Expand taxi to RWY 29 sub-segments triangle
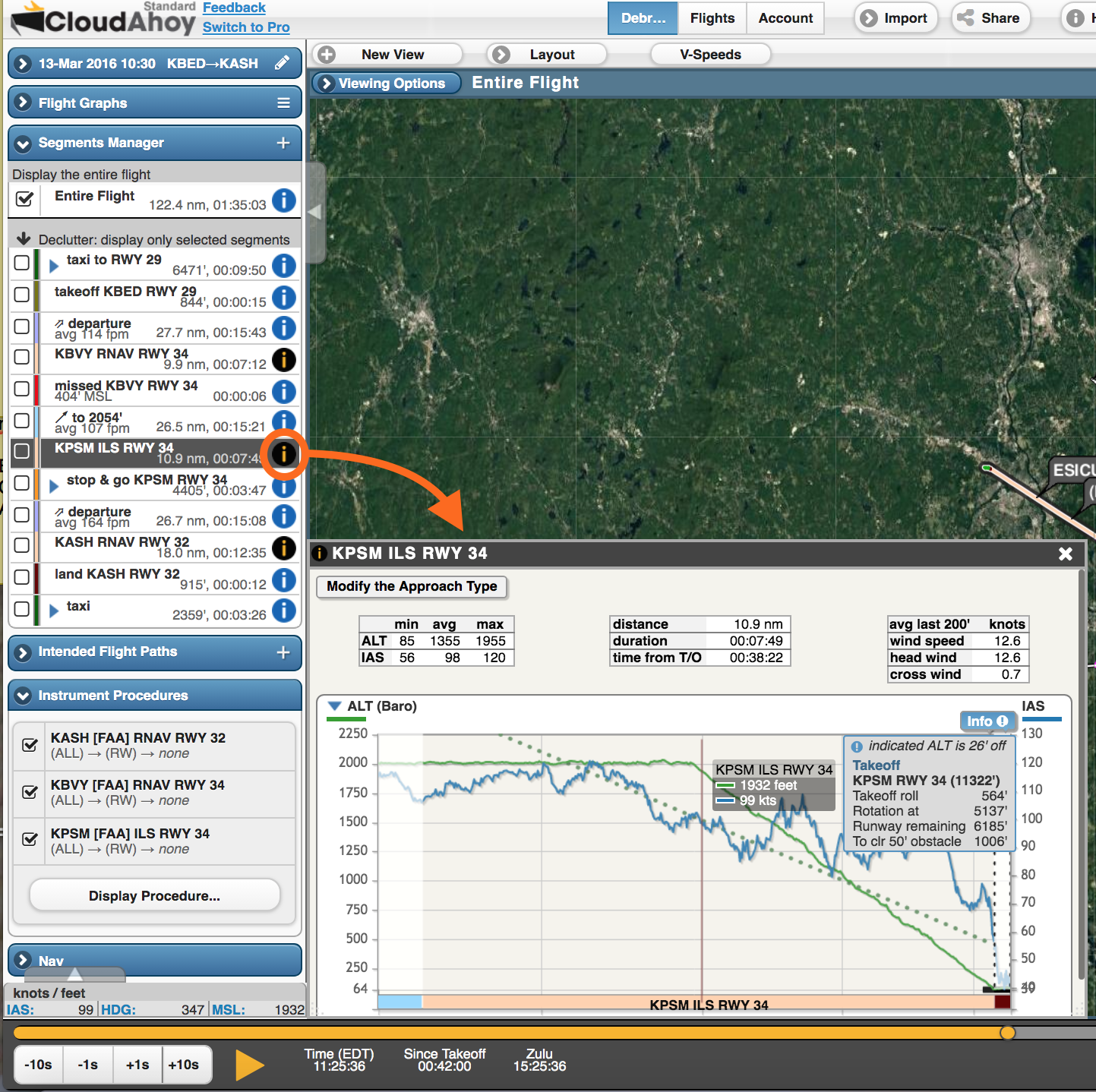The width and height of the screenshot is (1096, 1092). point(54,266)
